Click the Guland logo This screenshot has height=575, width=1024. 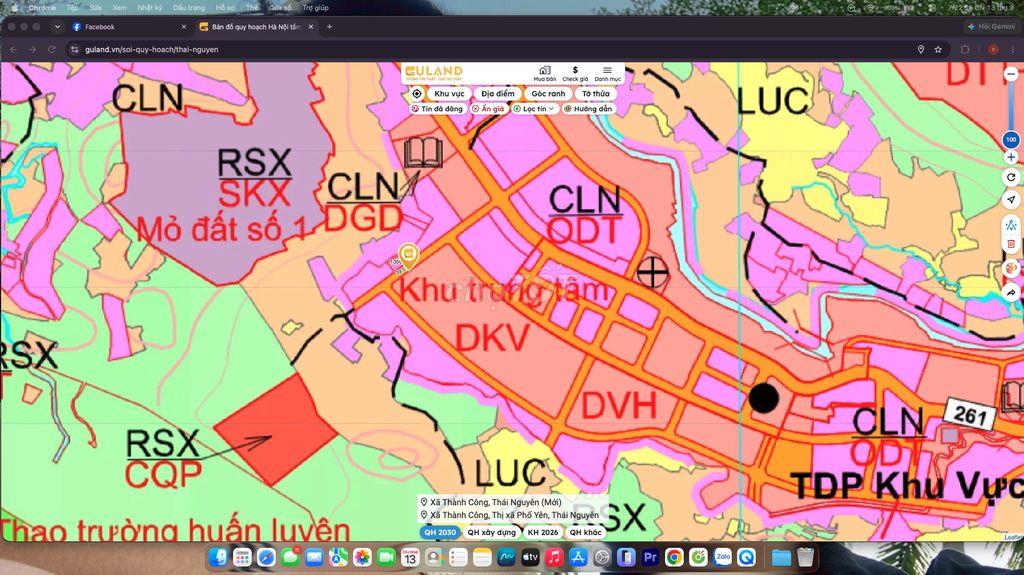(x=434, y=73)
